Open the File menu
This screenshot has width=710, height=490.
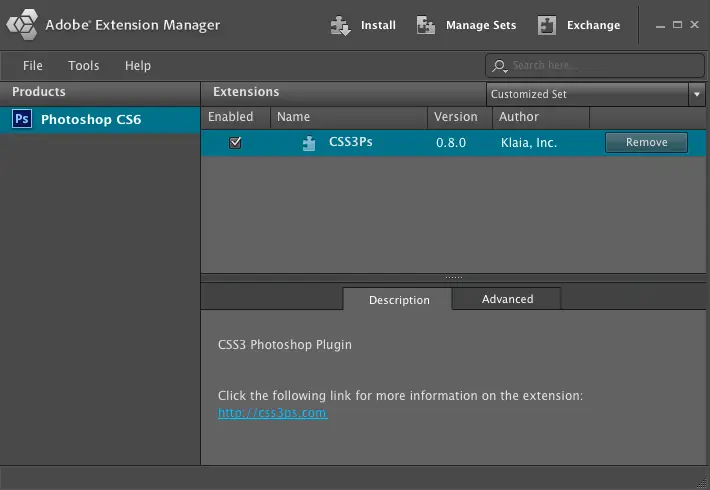pyautogui.click(x=33, y=66)
